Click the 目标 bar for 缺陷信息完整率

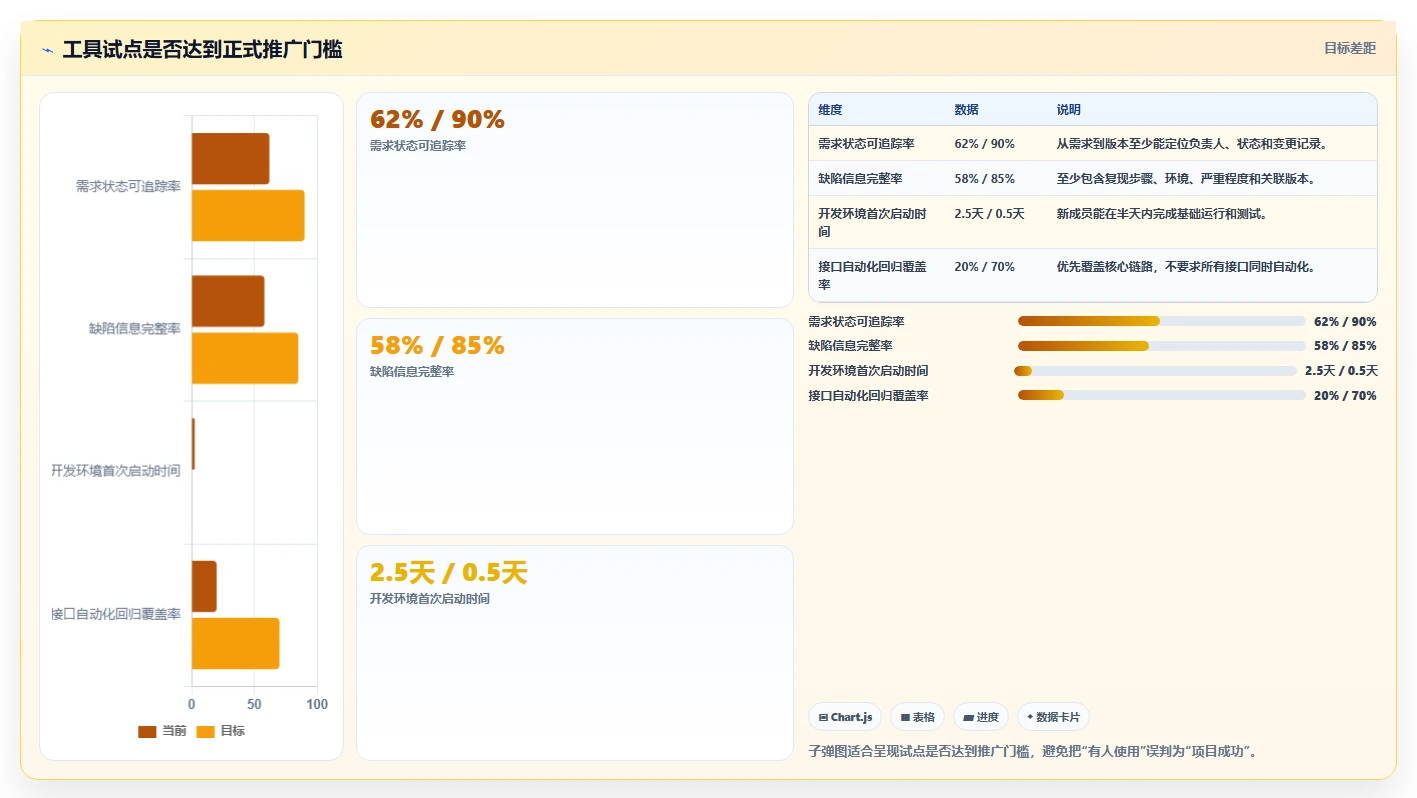(x=245, y=358)
